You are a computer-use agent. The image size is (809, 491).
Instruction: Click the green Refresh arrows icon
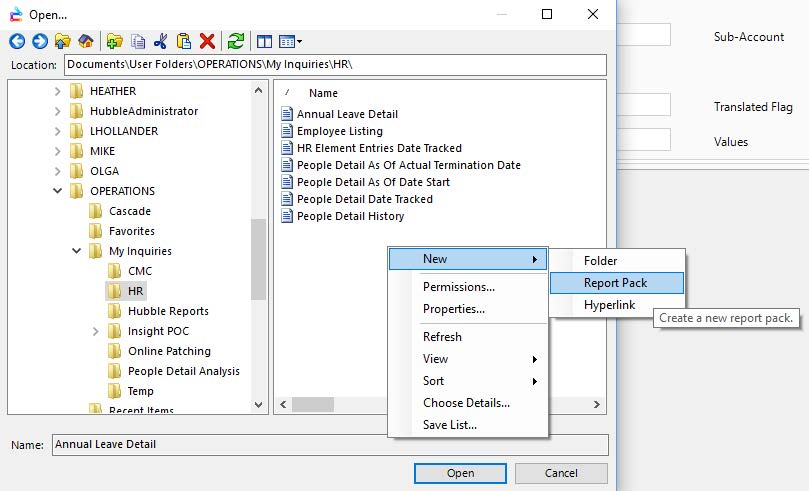(236, 41)
